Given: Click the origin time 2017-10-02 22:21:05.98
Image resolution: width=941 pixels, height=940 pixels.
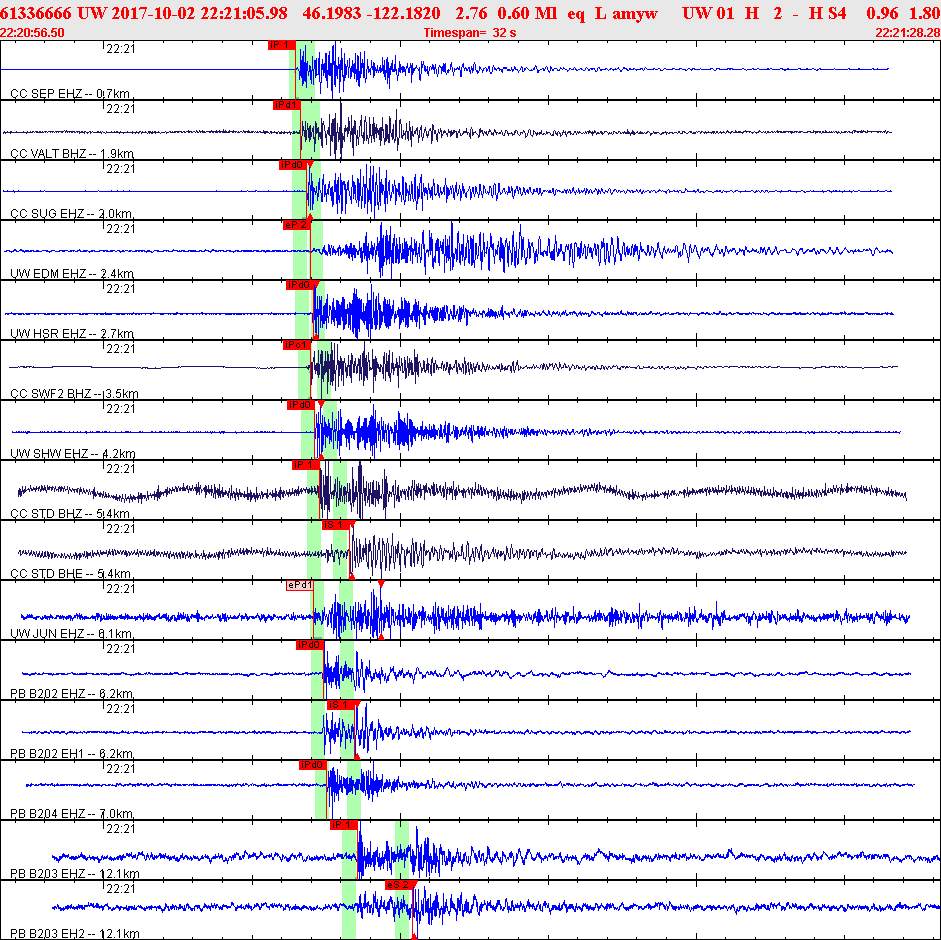Looking at the screenshot, I should [x=199, y=13].
